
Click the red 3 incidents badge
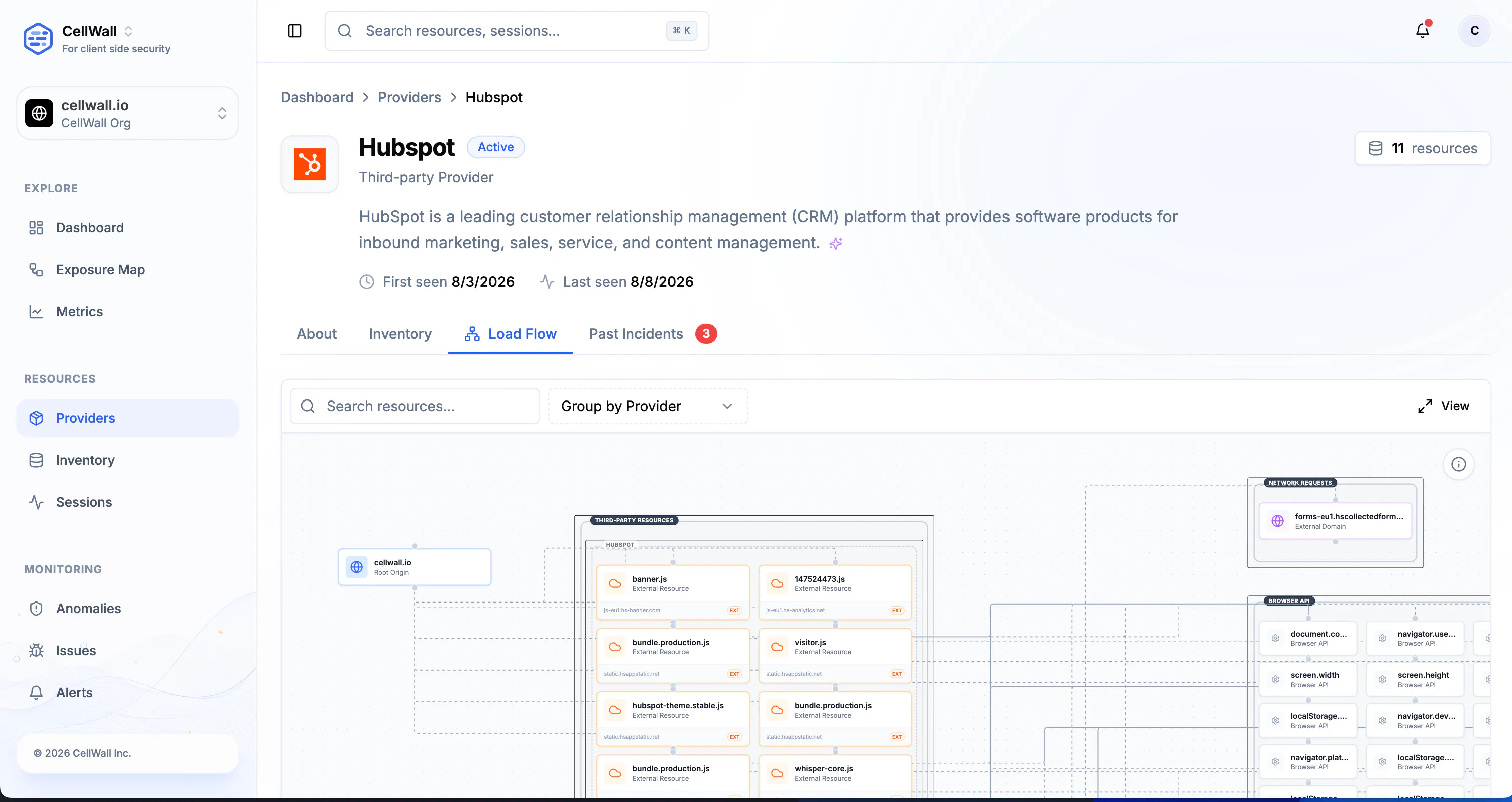706,334
